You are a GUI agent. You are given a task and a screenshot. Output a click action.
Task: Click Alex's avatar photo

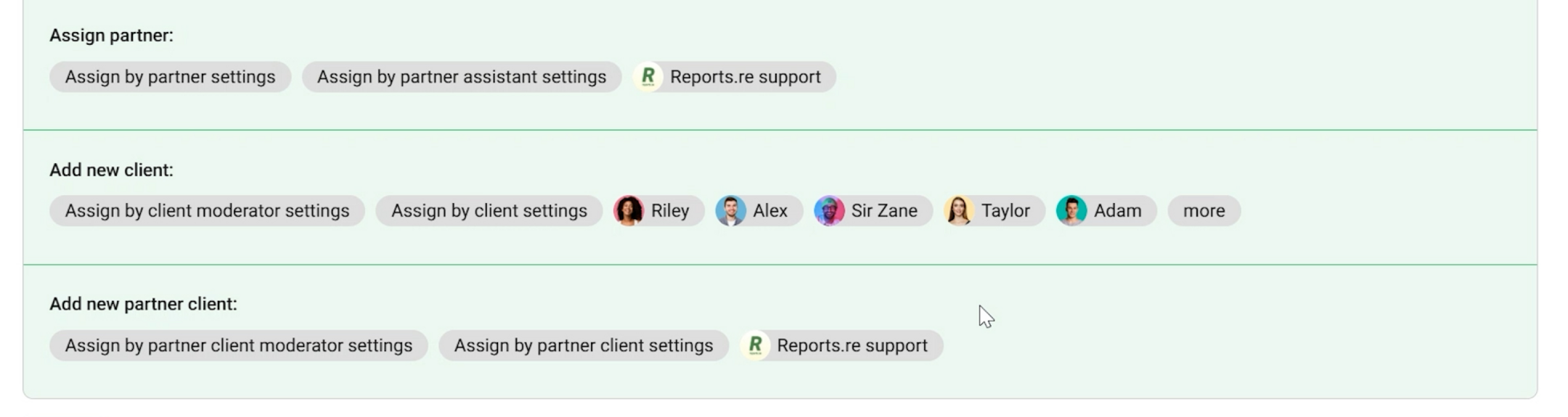pyautogui.click(x=730, y=211)
